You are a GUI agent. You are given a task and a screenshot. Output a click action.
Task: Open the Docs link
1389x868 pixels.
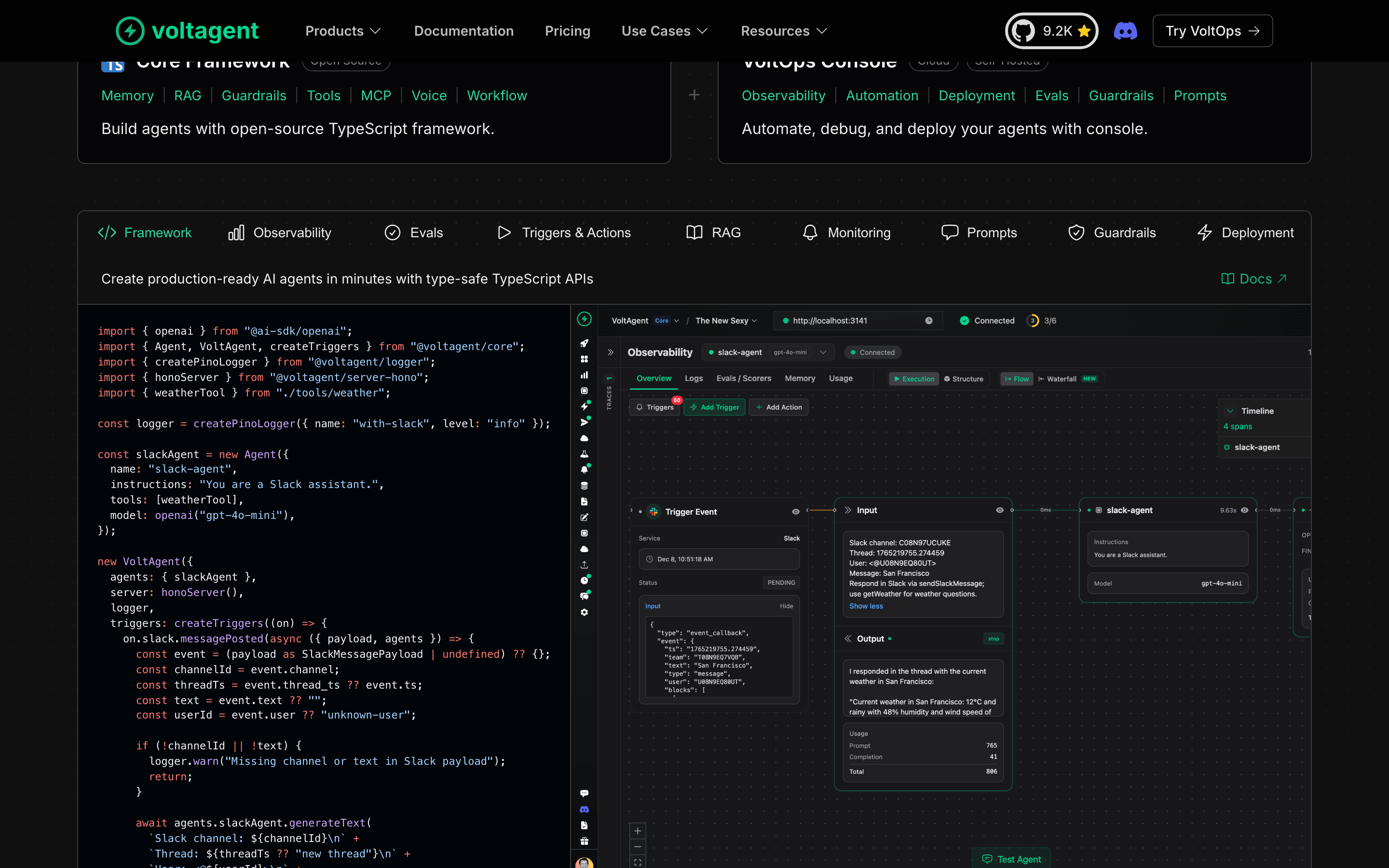[x=1253, y=279]
